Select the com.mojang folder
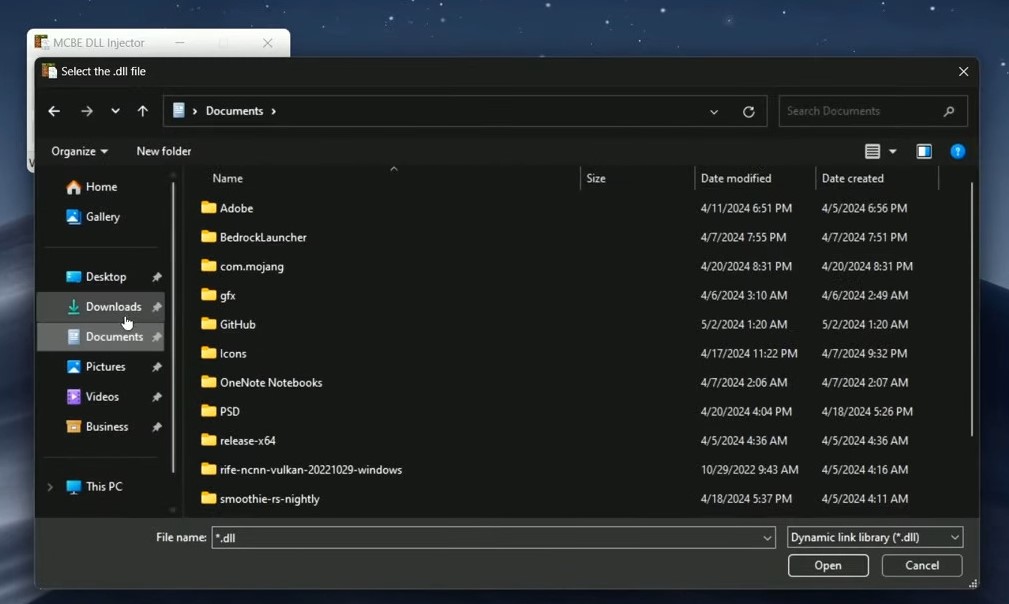 (x=251, y=266)
